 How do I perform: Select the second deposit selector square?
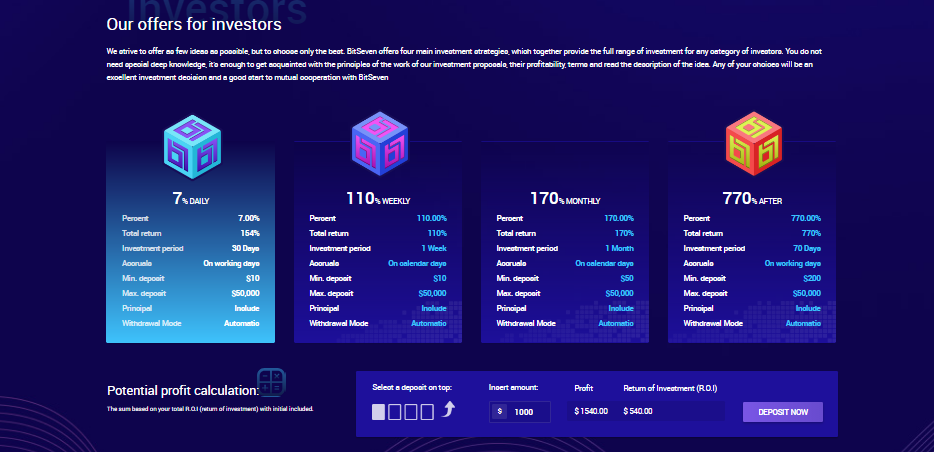pos(394,412)
